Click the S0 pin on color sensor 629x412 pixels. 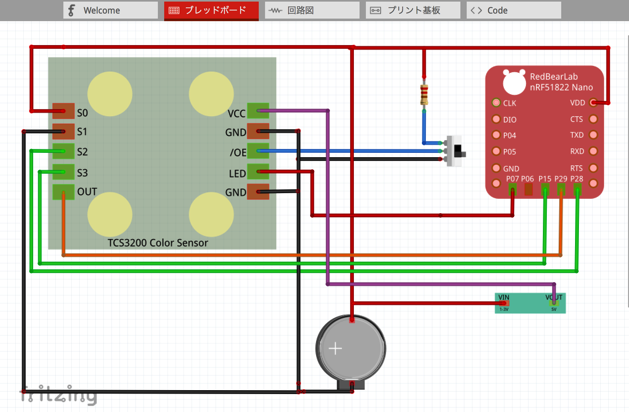(63, 111)
